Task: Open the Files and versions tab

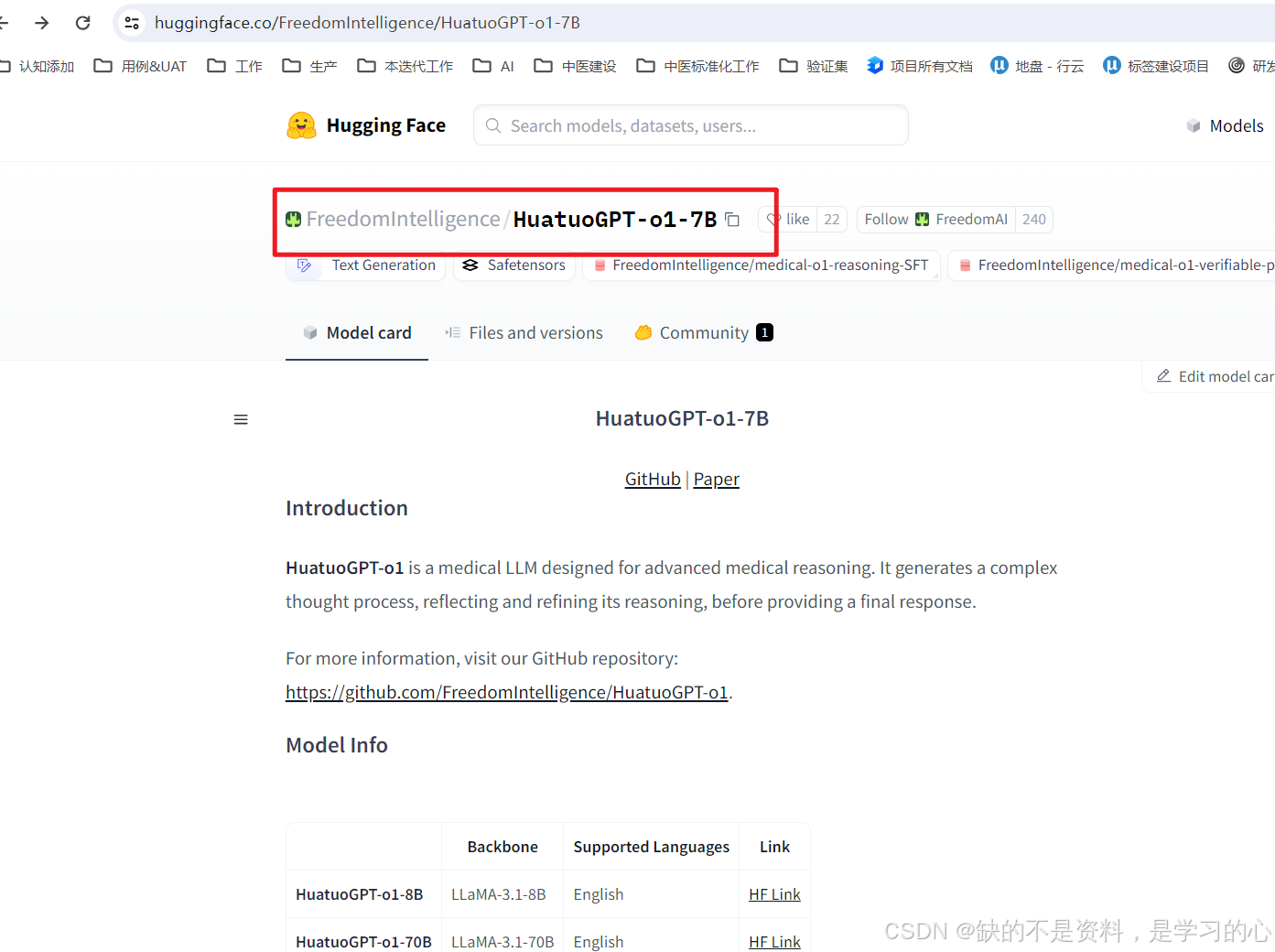Action: (524, 333)
